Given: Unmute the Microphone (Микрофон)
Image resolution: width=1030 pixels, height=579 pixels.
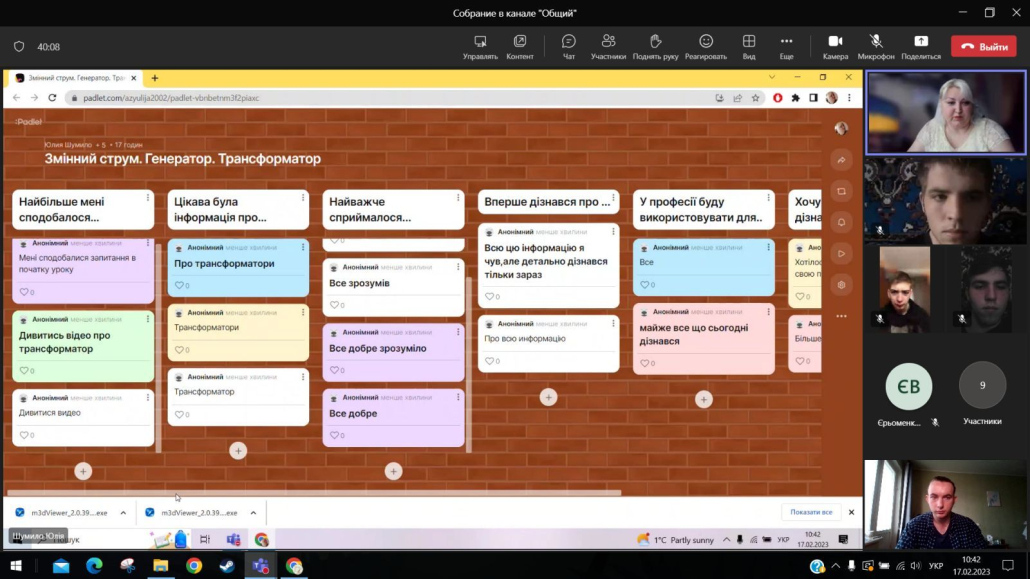Looking at the screenshot, I should [x=876, y=42].
